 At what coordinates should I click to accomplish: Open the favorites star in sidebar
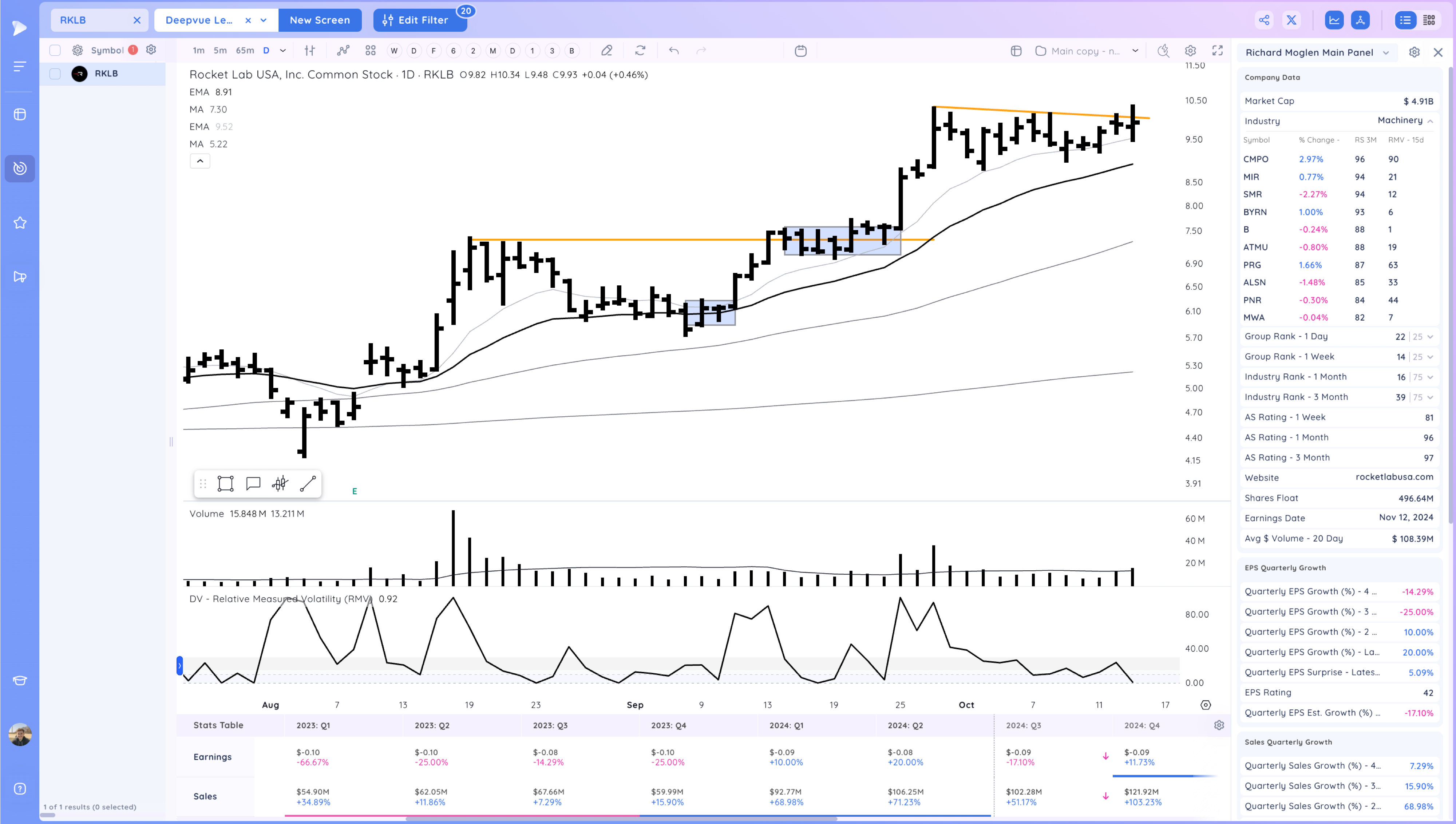[x=20, y=223]
